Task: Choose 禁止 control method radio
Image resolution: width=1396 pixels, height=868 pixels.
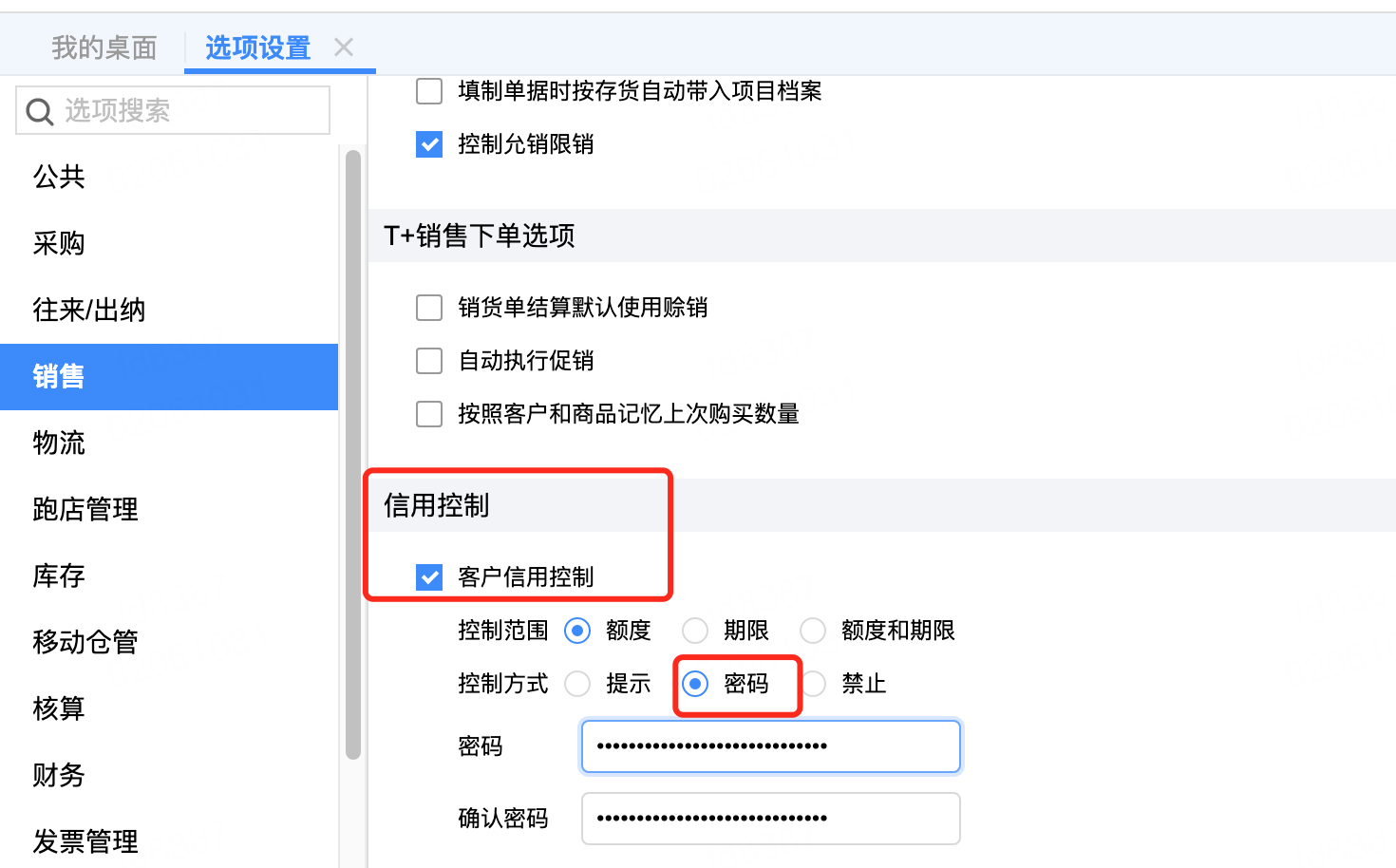Action: (814, 684)
